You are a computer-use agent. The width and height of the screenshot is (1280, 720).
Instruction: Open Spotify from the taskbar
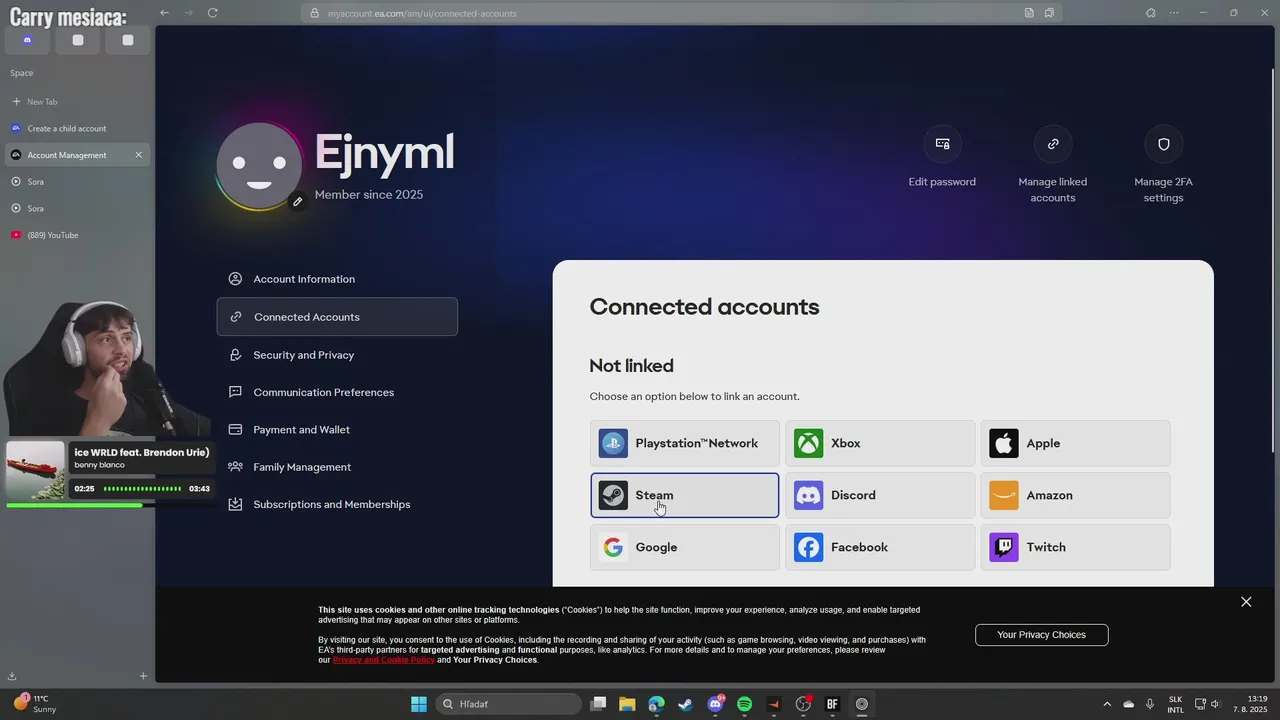click(x=744, y=704)
